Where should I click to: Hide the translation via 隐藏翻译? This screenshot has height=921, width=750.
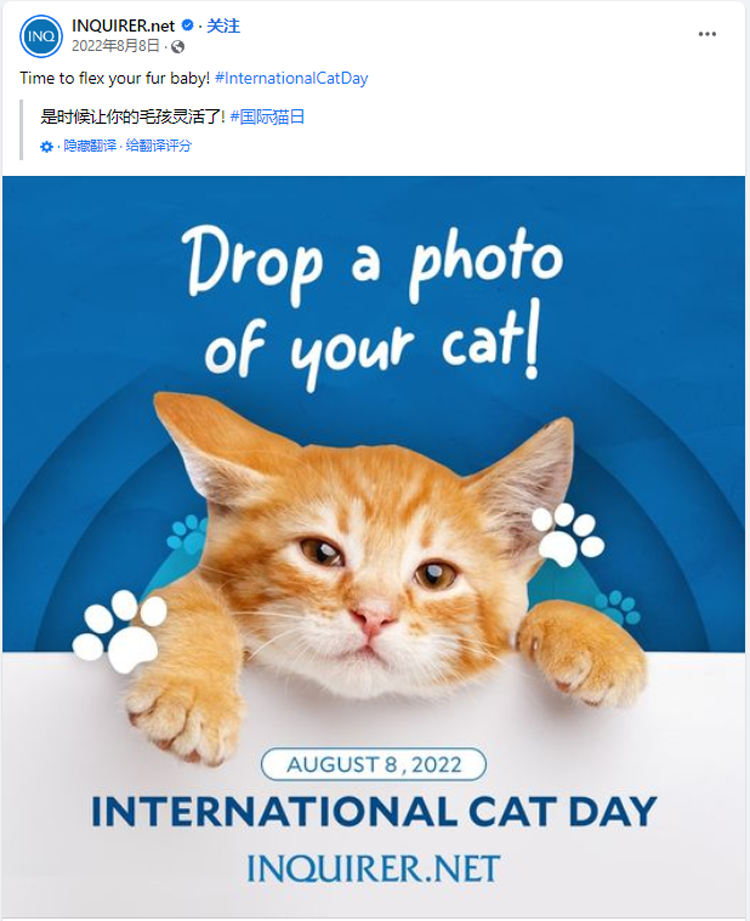90,146
